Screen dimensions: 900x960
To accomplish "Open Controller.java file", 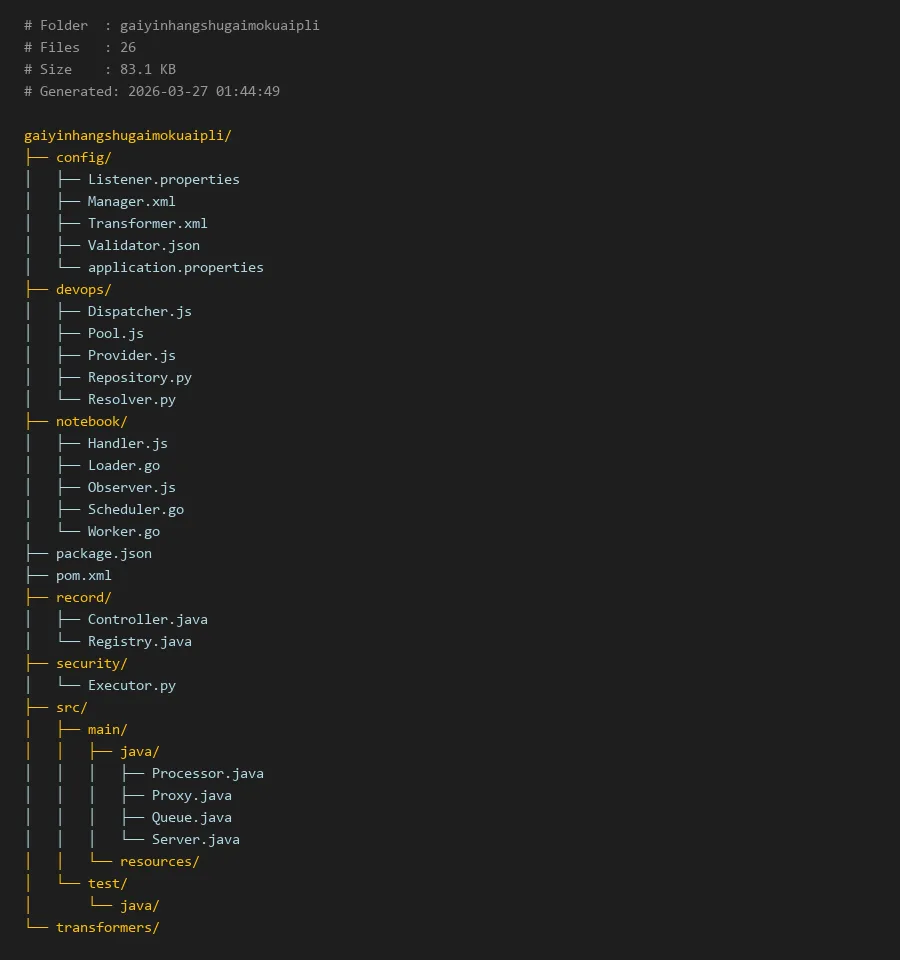I will pyautogui.click(x=147, y=619).
